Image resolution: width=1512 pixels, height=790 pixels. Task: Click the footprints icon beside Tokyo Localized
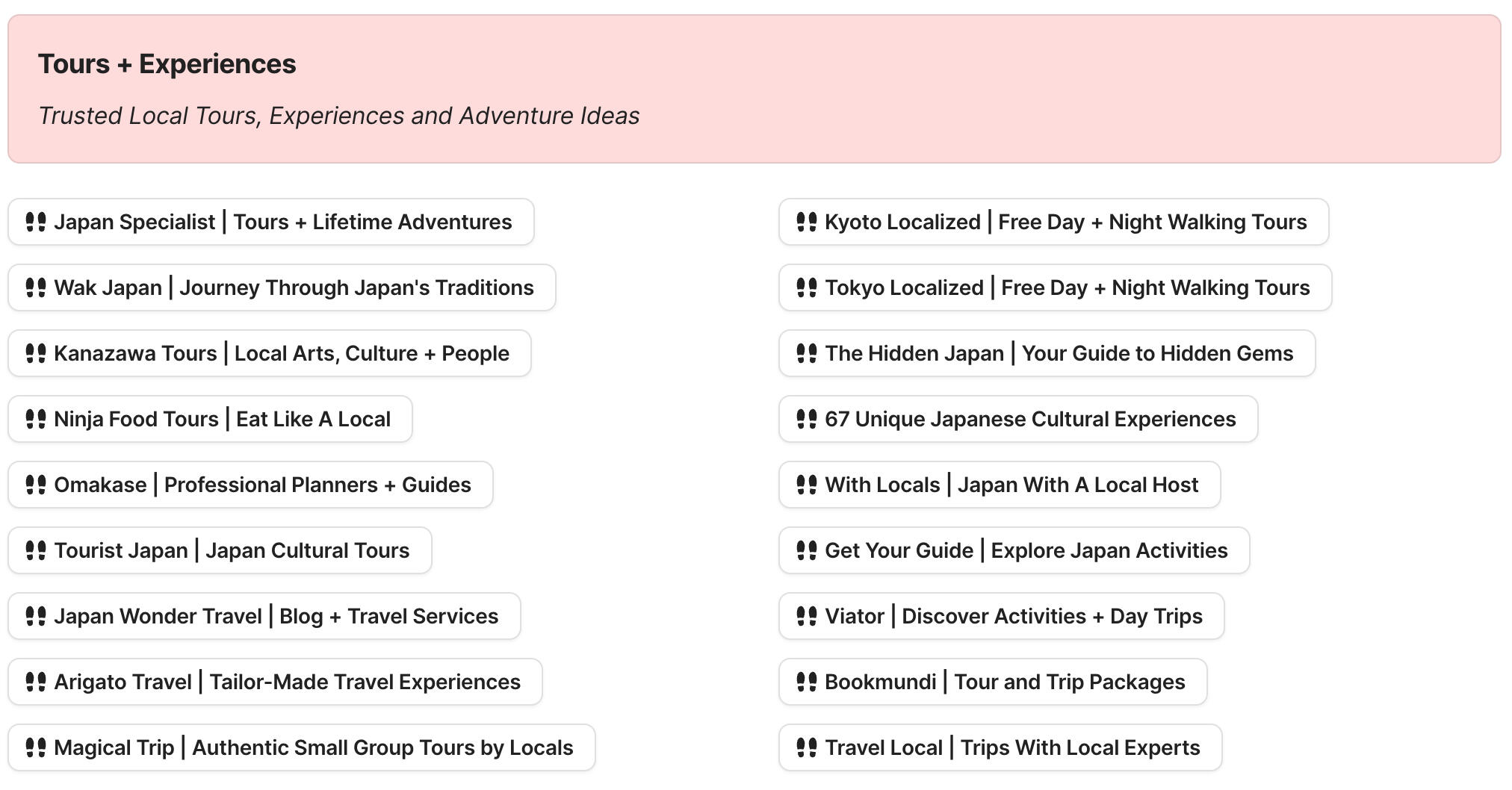coord(807,287)
